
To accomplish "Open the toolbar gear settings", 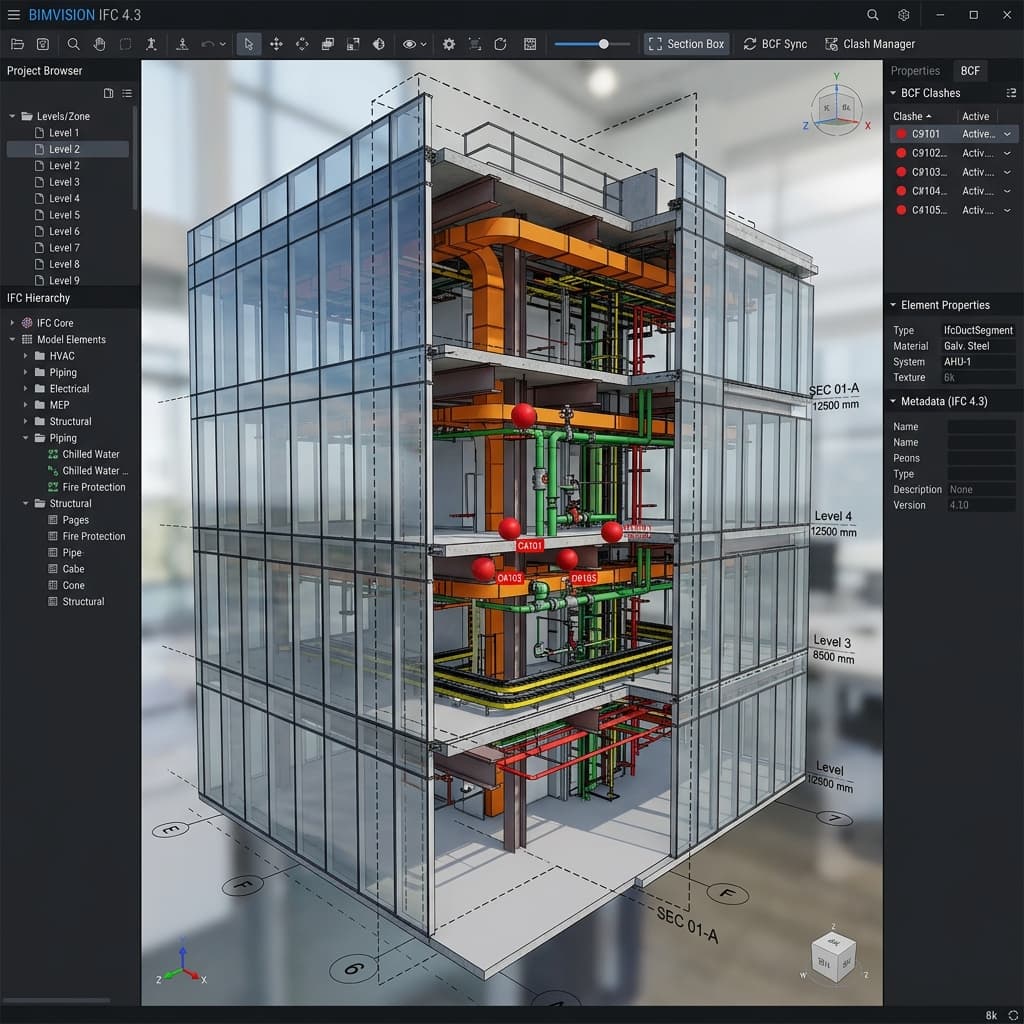I will pyautogui.click(x=449, y=44).
